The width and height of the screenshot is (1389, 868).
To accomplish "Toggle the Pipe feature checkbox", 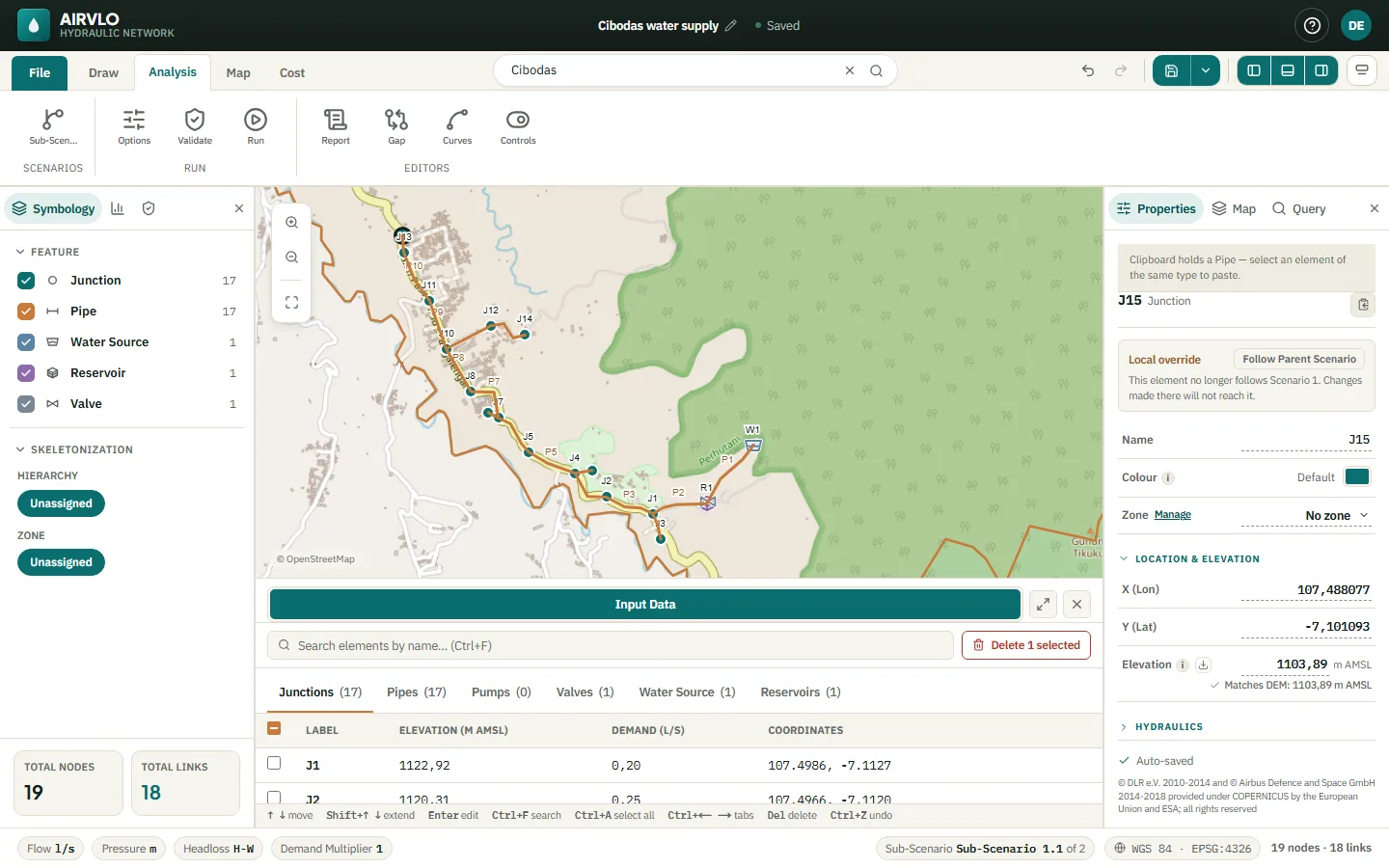I will point(26,312).
